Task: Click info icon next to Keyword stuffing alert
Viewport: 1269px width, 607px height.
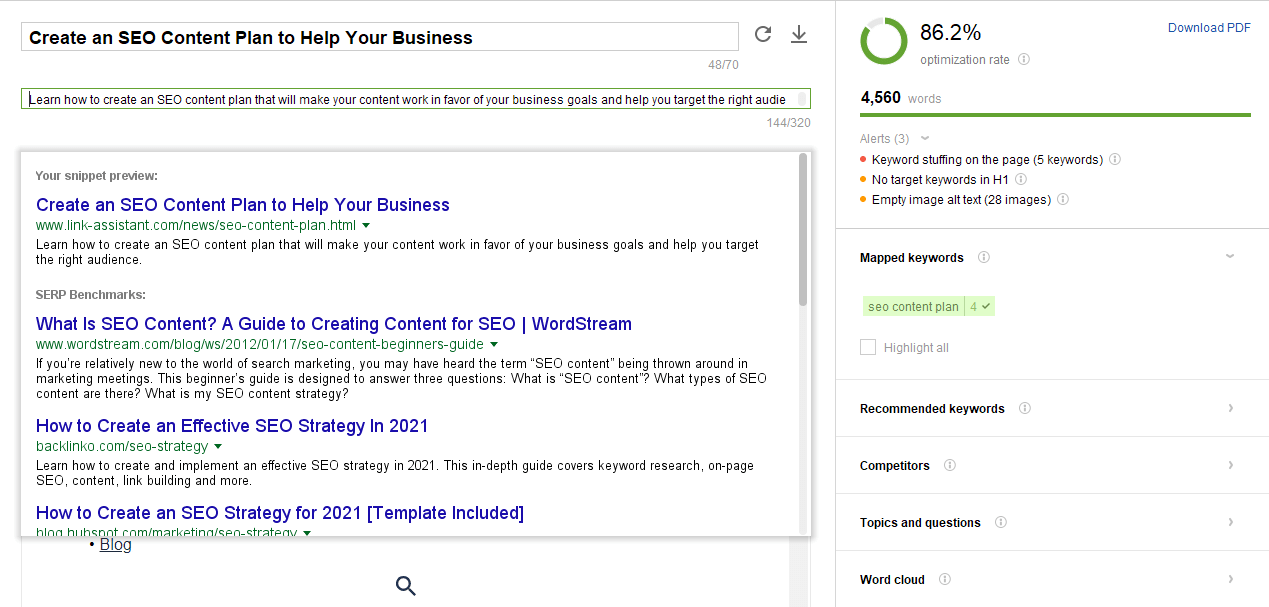Action: [1115, 160]
